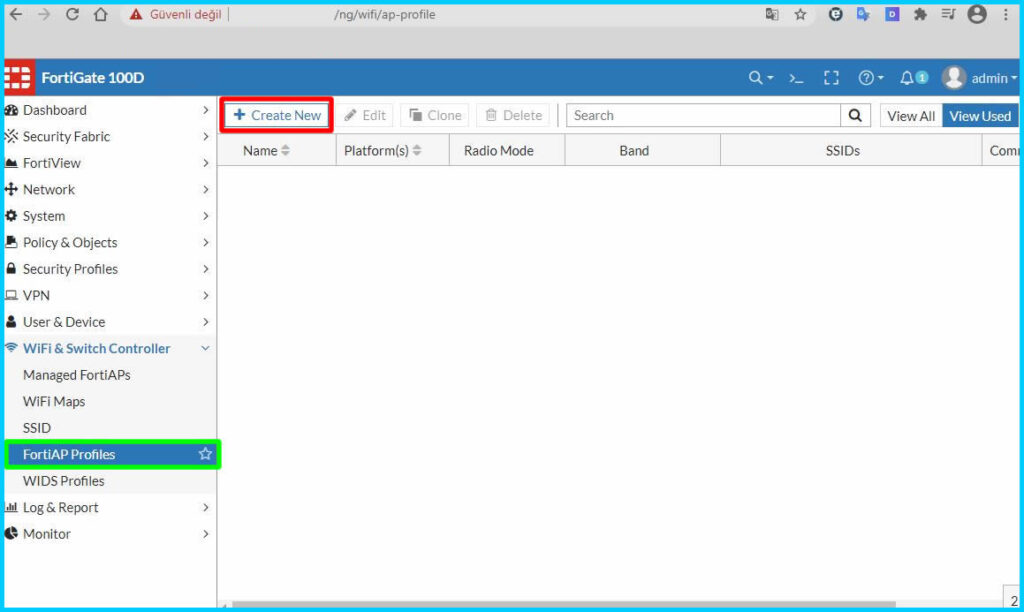Viewport: 1024px width, 612px height.
Task: Click the Edit button
Action: [364, 116]
